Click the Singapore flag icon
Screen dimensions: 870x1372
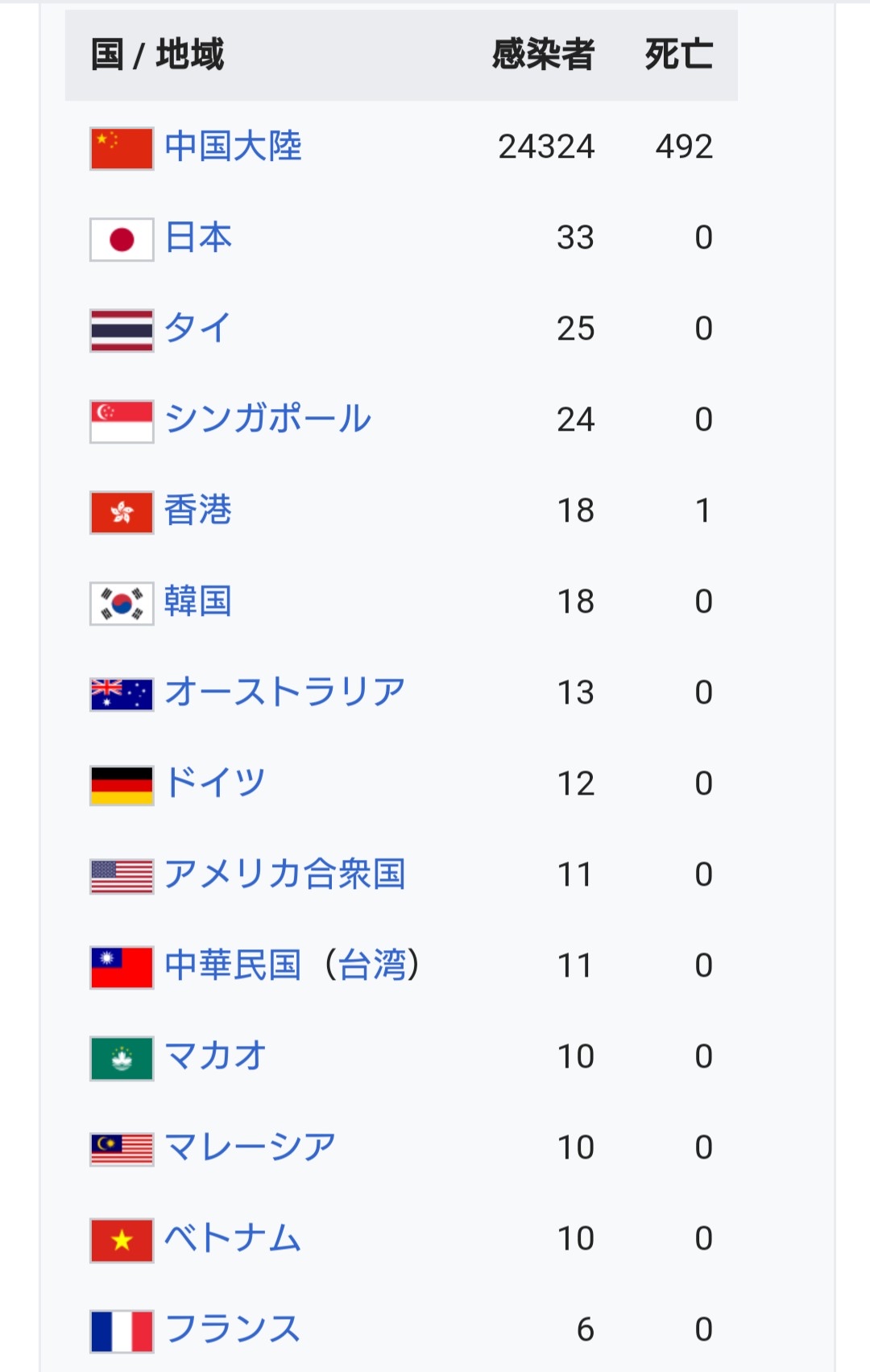122,422
